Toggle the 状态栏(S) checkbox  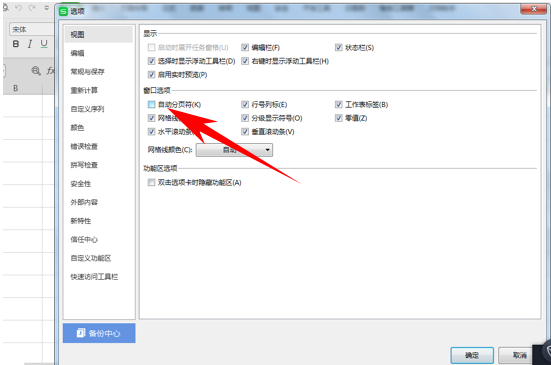pos(339,47)
